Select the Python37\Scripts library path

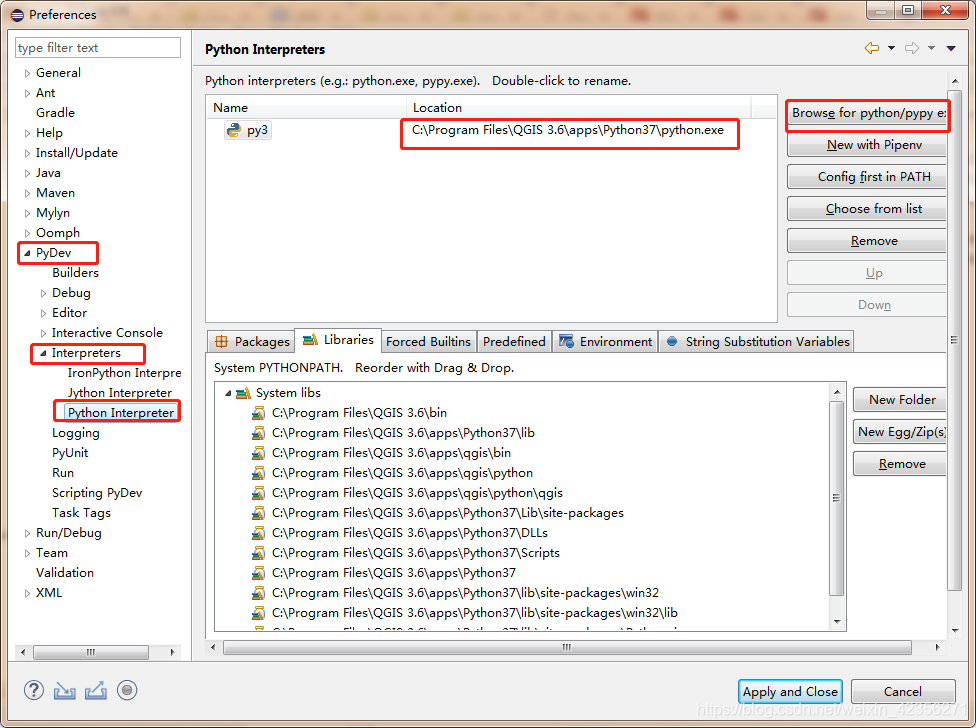tap(415, 553)
